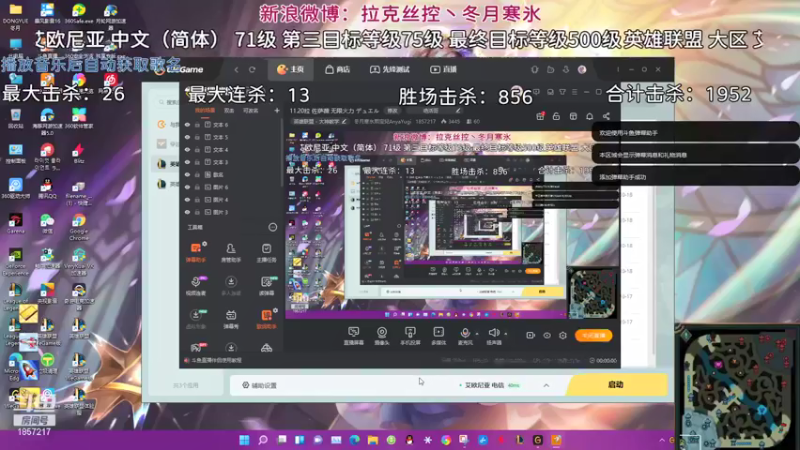Edit the stream title pencil icon
800x450 pixels.
[x=458, y=110]
